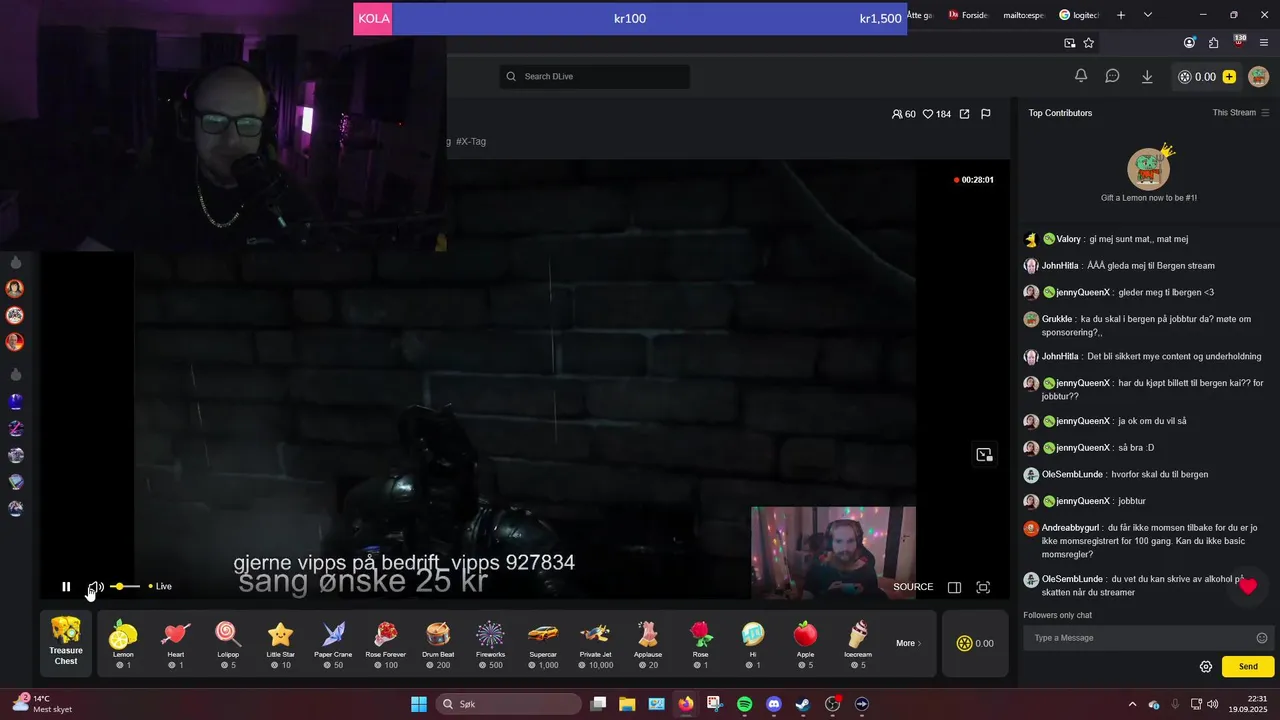
Task: Open the emoji picker in chat
Action: pyautogui.click(x=1262, y=638)
